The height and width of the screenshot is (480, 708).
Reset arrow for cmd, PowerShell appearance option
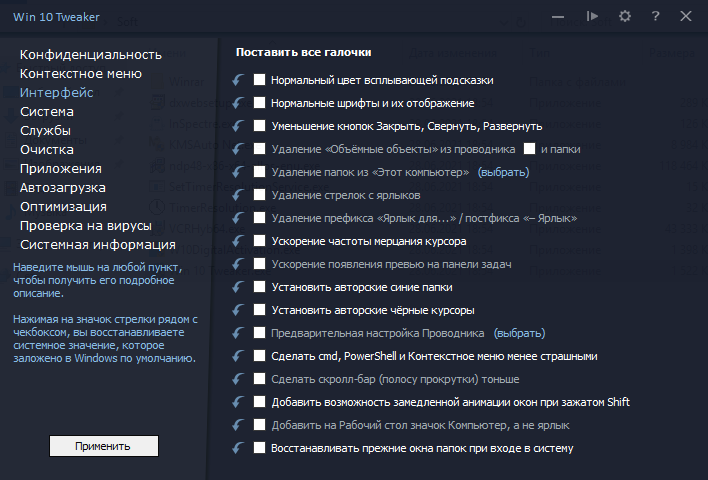click(x=238, y=356)
